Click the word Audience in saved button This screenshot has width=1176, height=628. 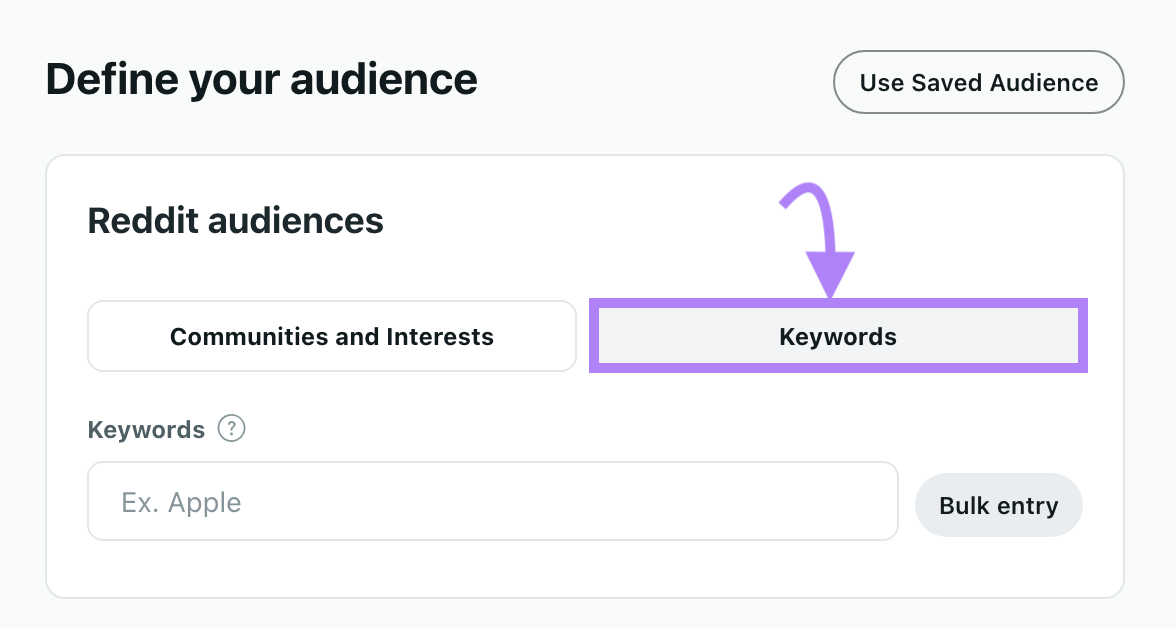(1045, 82)
